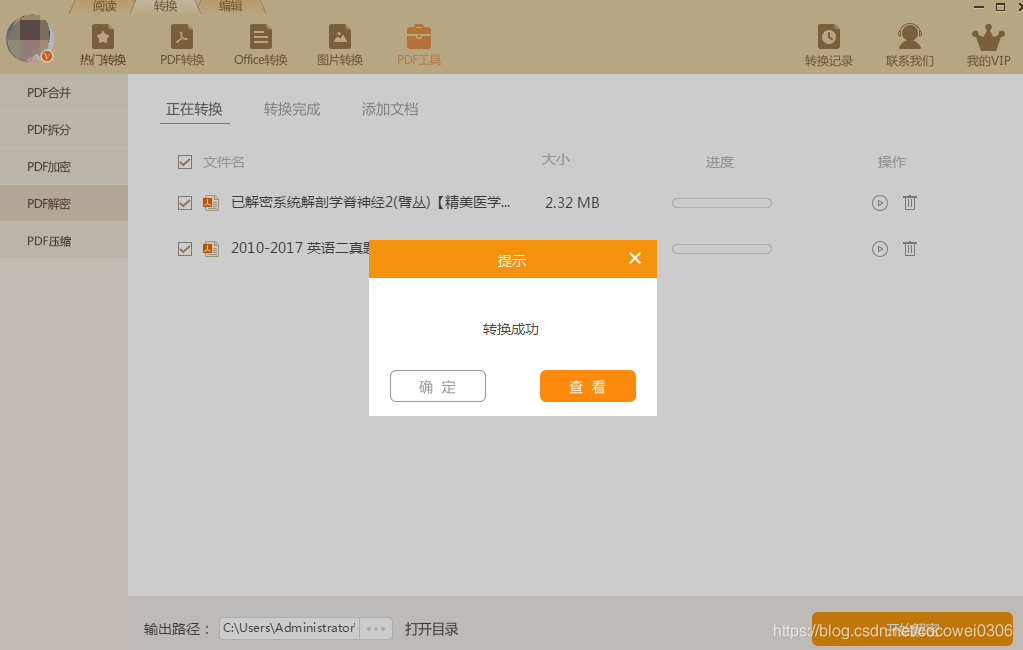Click the user avatar picture
The height and width of the screenshot is (650, 1023).
tap(29, 39)
